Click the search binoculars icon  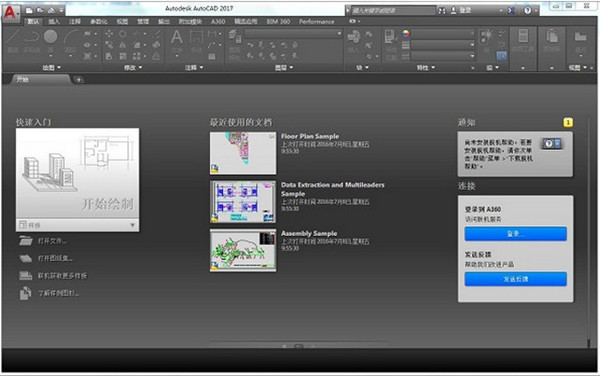click(x=442, y=11)
